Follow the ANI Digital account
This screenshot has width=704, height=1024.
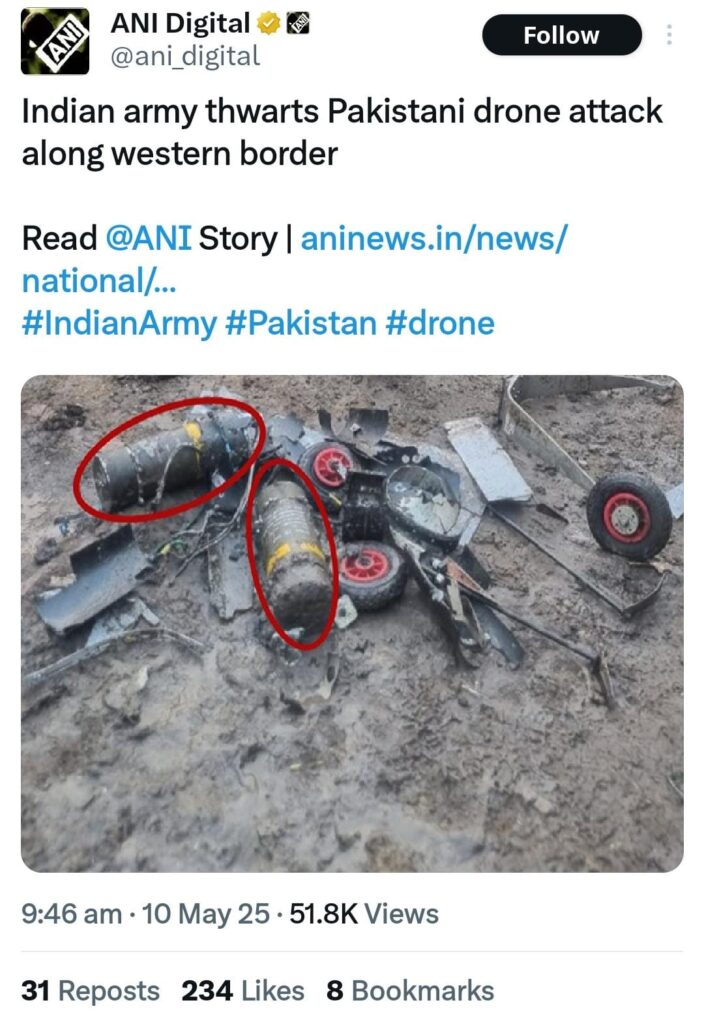(x=562, y=35)
